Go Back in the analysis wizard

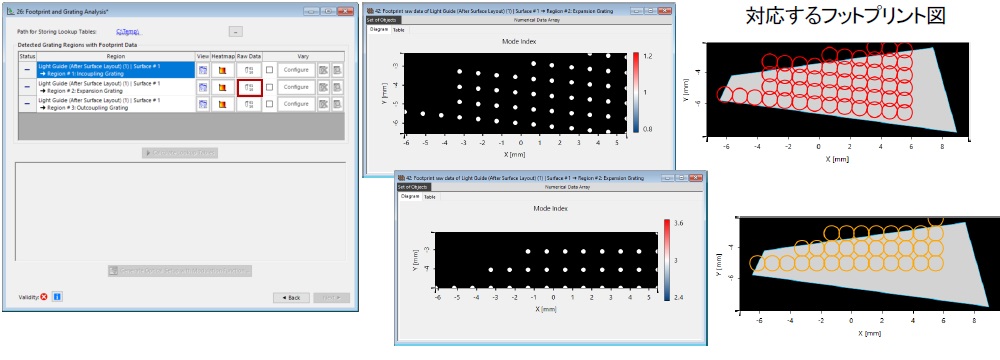[291, 298]
